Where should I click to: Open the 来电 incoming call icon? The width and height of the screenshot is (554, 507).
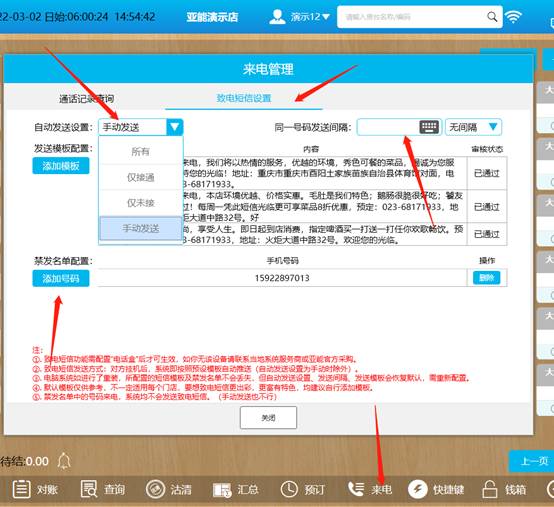click(x=356, y=489)
